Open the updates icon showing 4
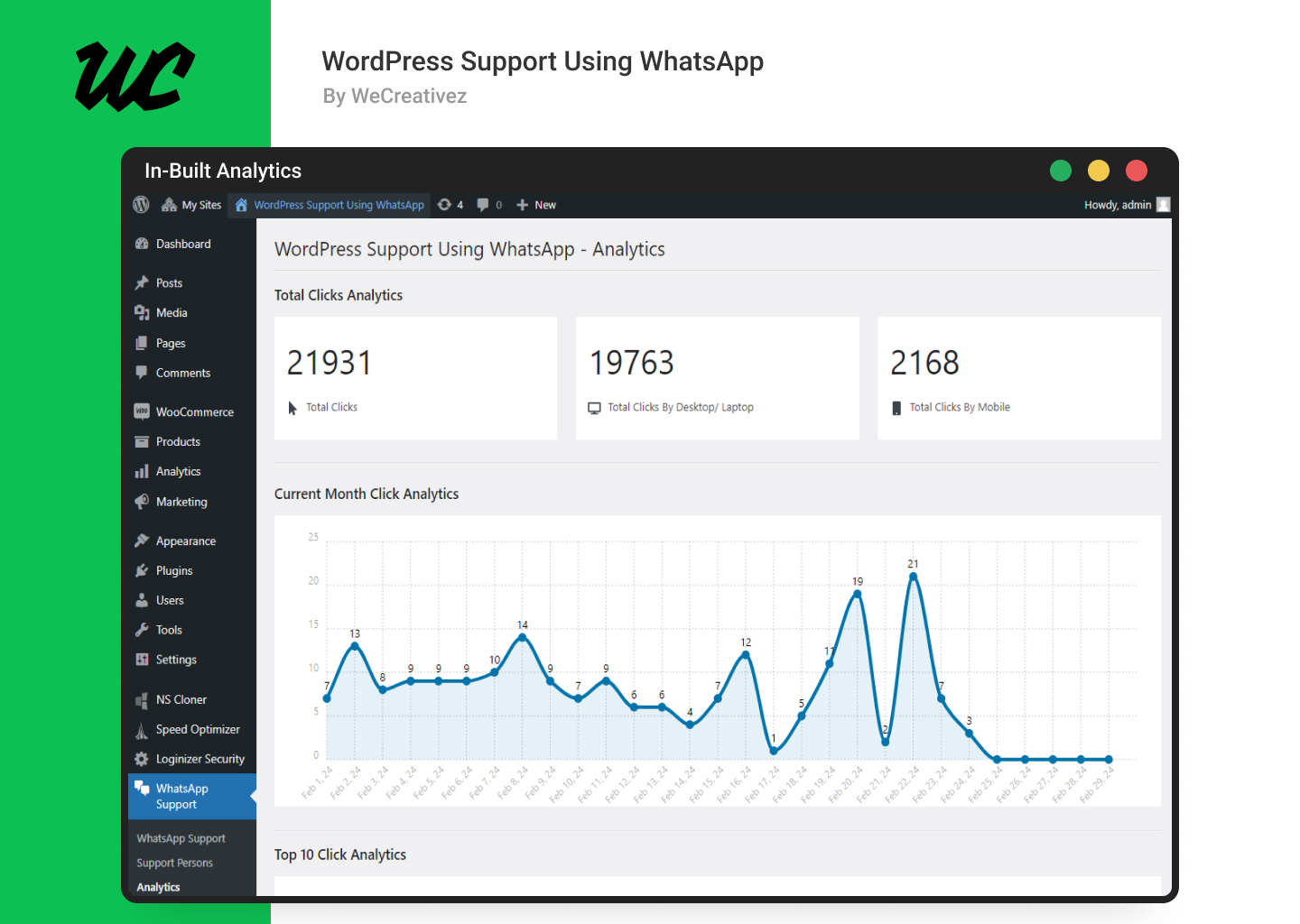 450,205
